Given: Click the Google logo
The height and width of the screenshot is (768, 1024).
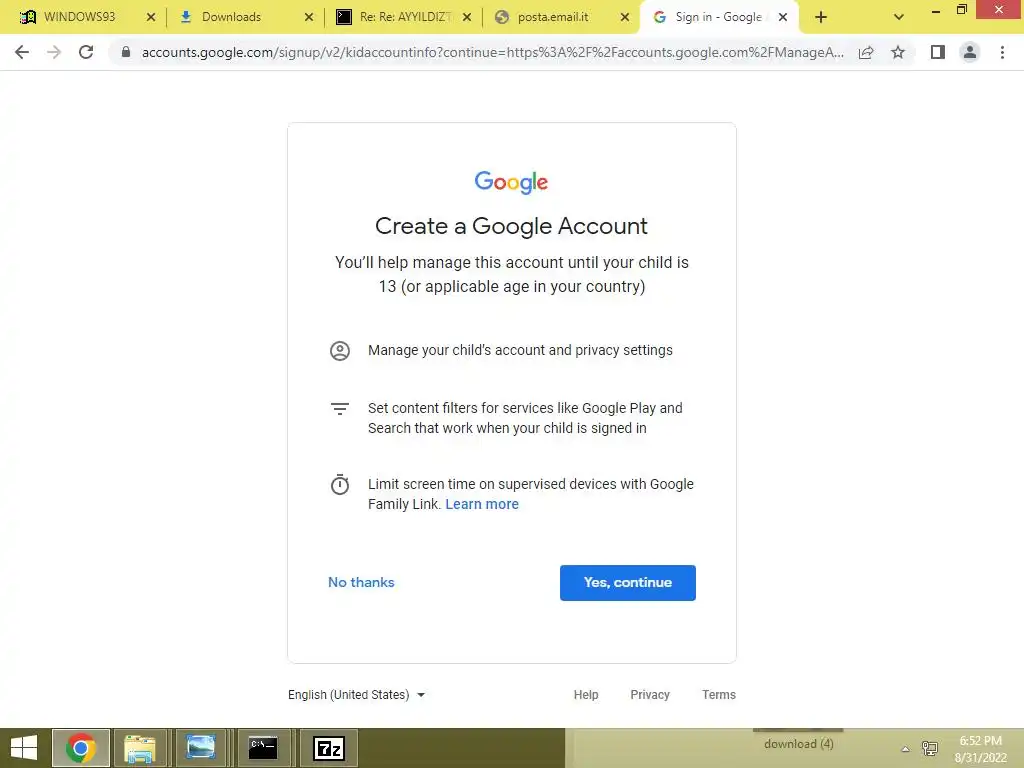Looking at the screenshot, I should (511, 182).
